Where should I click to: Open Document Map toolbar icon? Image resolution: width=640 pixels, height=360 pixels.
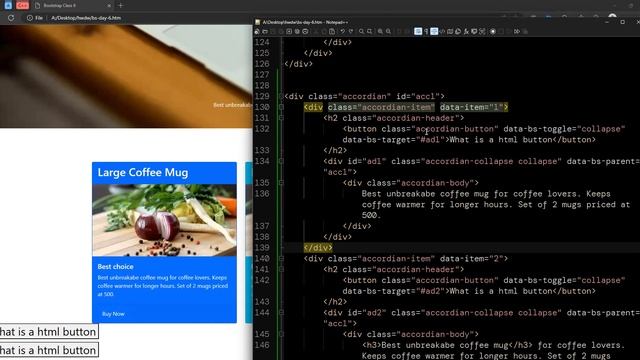click(x=450, y=31)
